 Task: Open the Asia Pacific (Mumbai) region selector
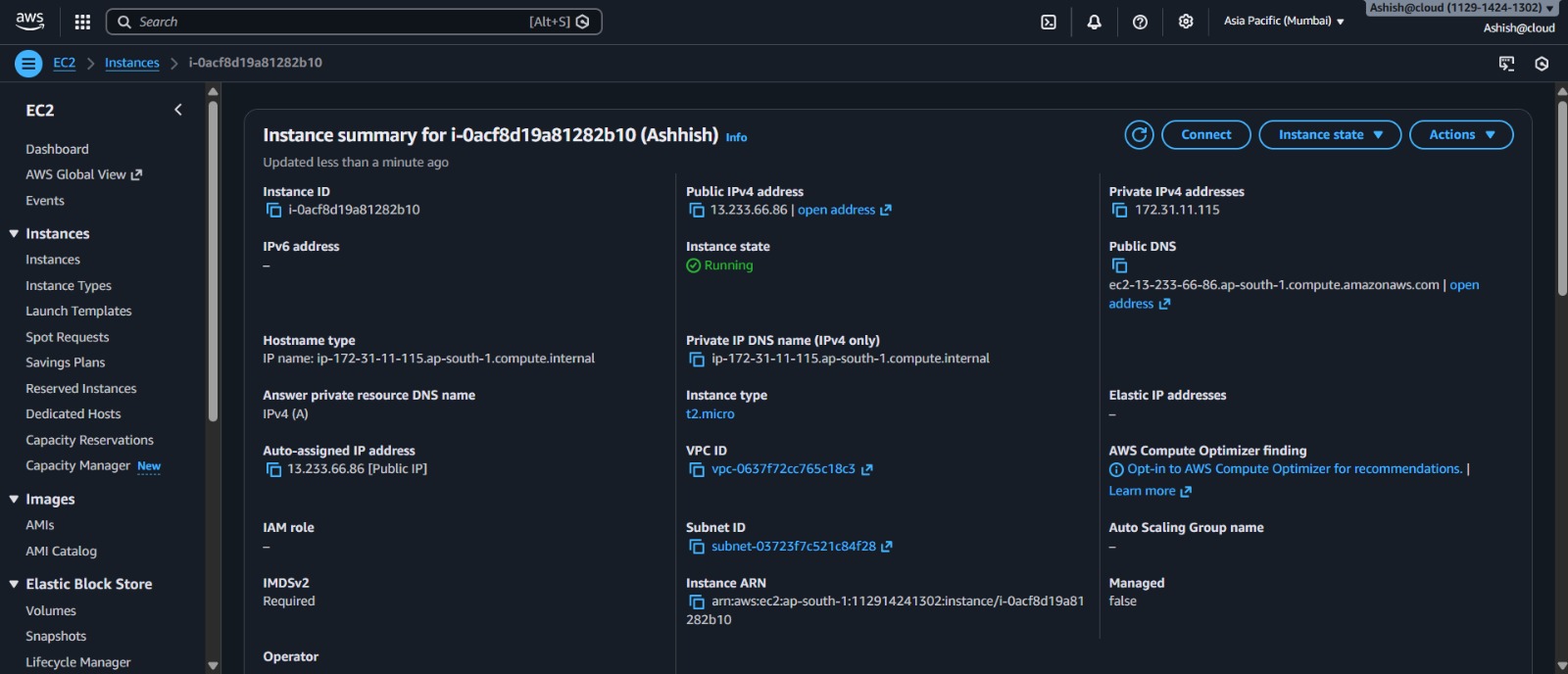click(1284, 21)
